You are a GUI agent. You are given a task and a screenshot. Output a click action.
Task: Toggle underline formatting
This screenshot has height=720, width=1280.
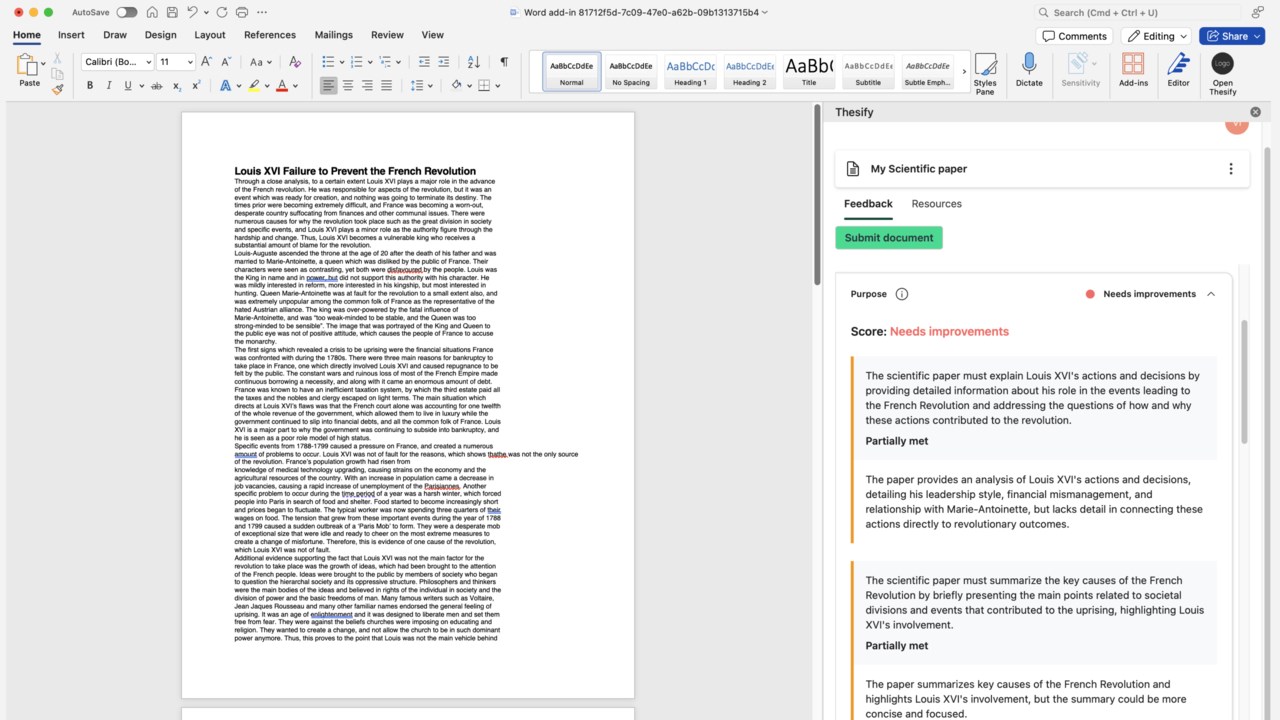point(128,86)
